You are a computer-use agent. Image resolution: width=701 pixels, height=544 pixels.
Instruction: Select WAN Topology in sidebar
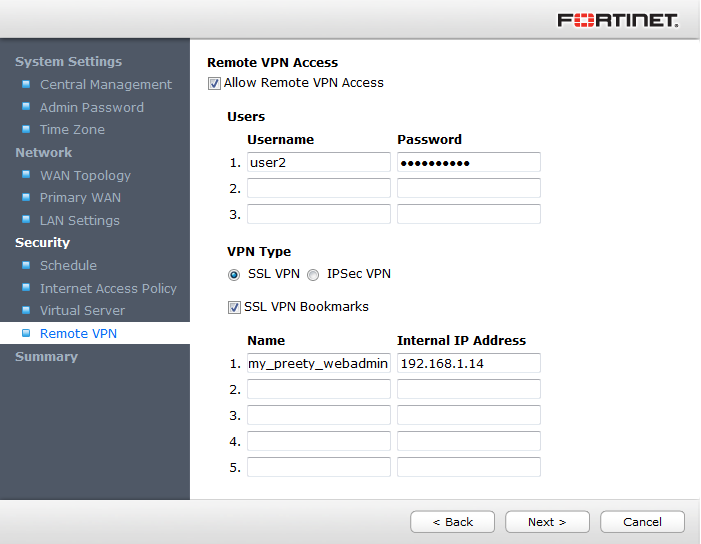click(x=85, y=175)
